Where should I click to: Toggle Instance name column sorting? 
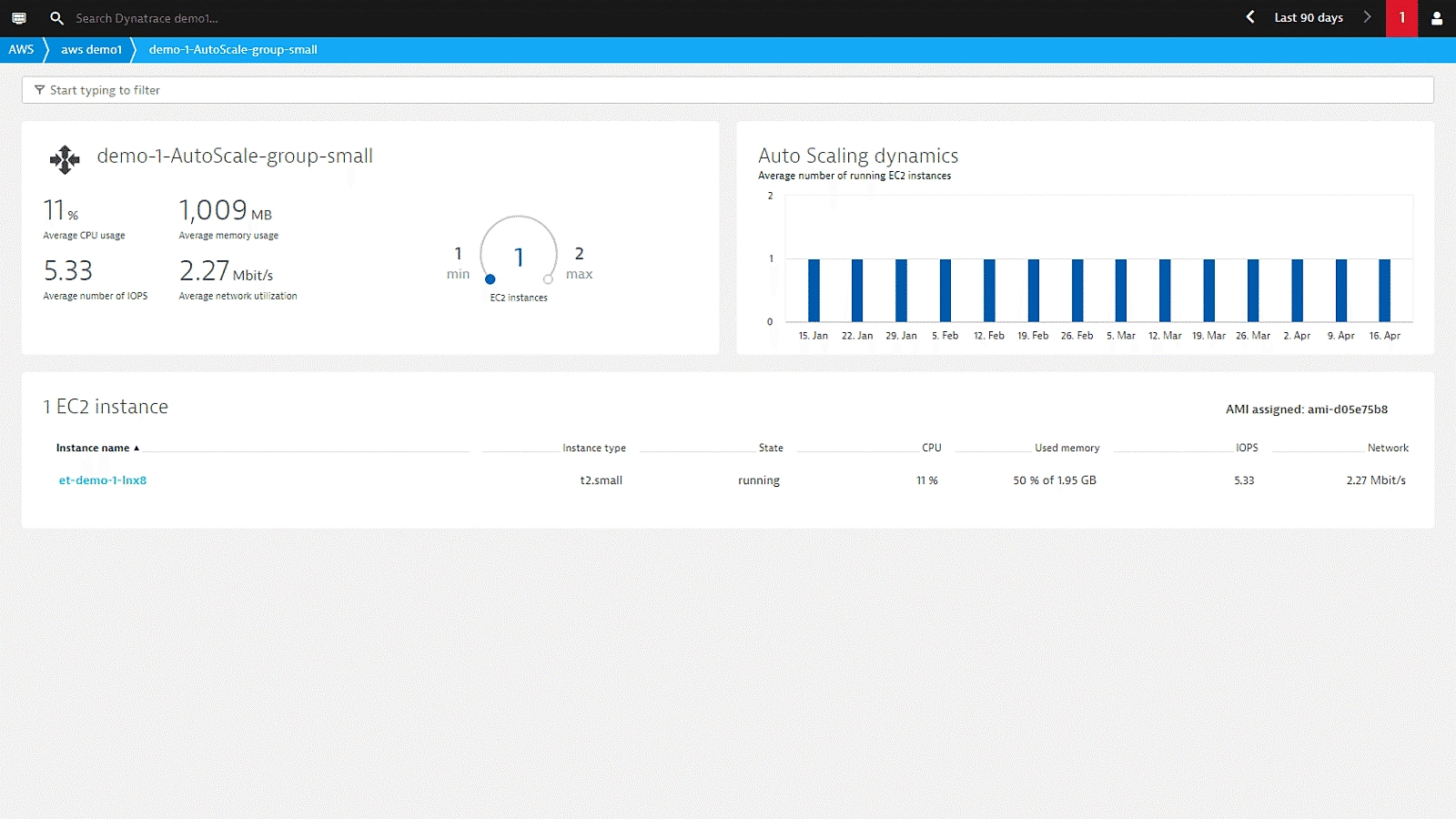tap(94, 448)
